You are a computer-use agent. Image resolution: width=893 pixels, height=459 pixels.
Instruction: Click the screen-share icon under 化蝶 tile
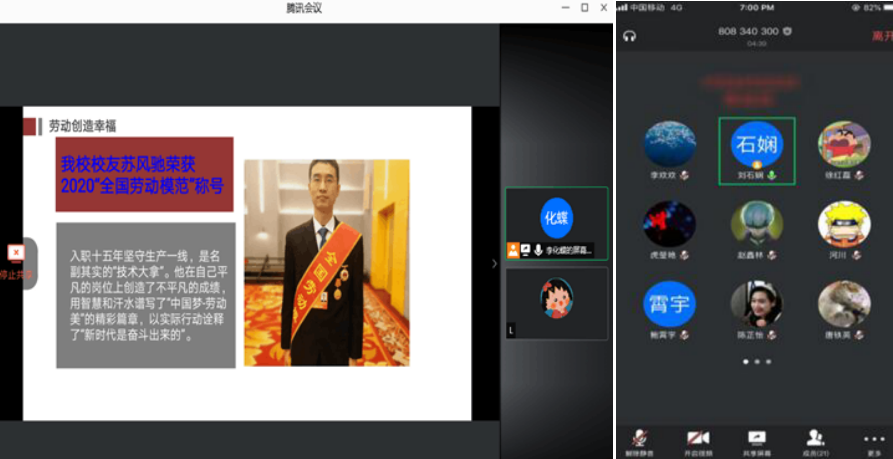[525, 250]
